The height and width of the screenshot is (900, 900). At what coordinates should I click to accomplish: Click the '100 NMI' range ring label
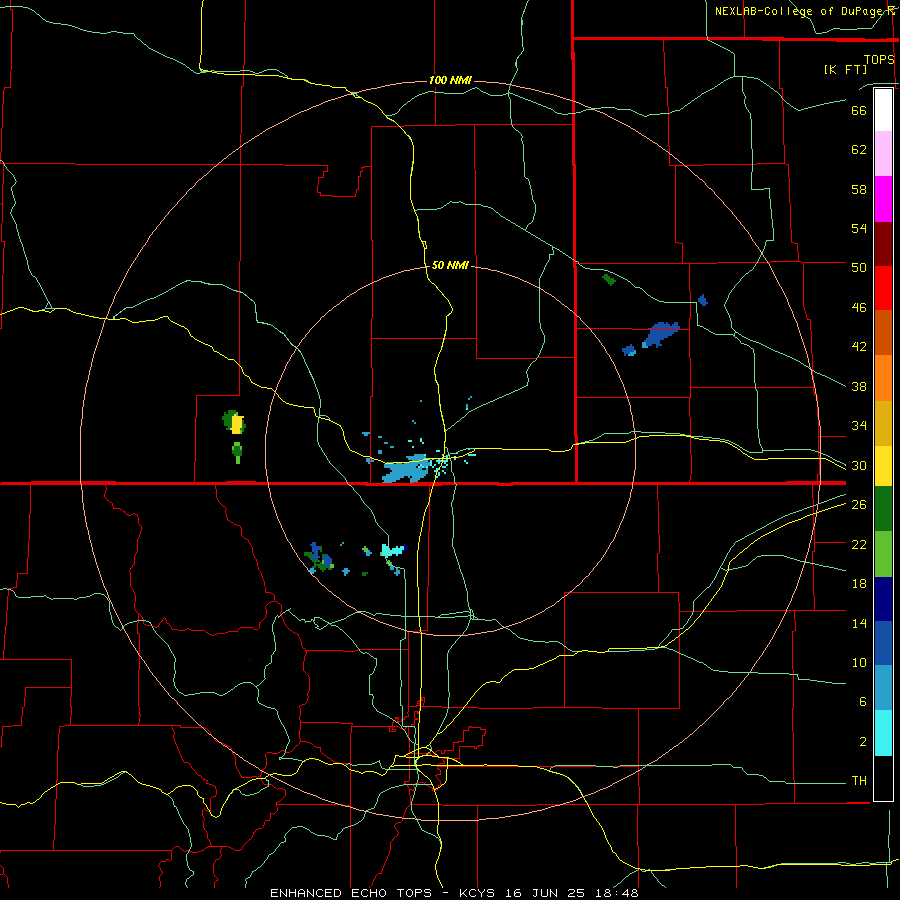click(x=450, y=80)
